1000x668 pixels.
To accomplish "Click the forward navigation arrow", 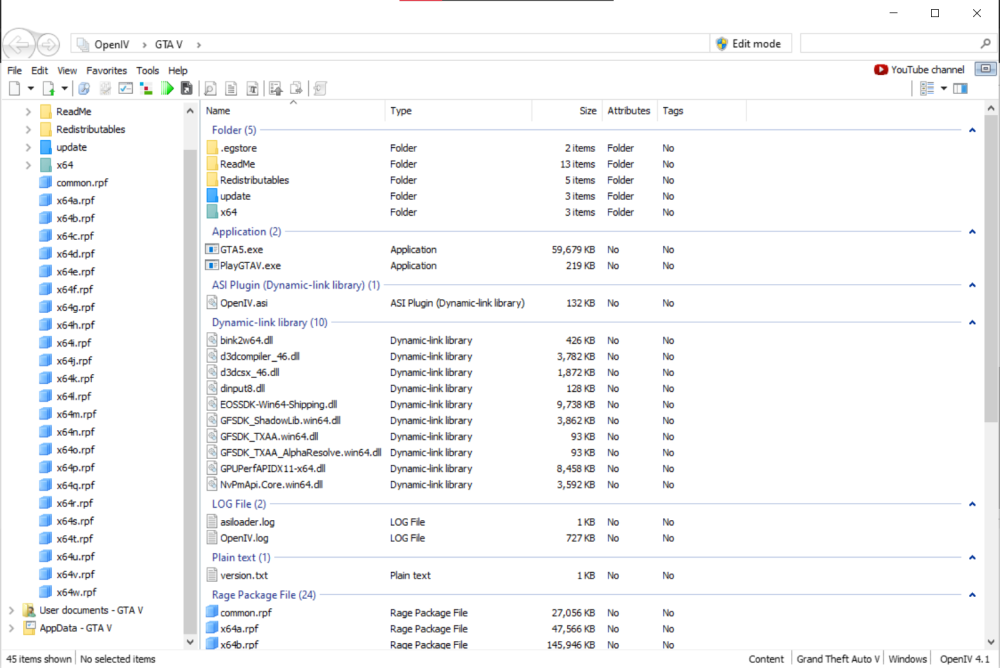I will pyautogui.click(x=48, y=44).
